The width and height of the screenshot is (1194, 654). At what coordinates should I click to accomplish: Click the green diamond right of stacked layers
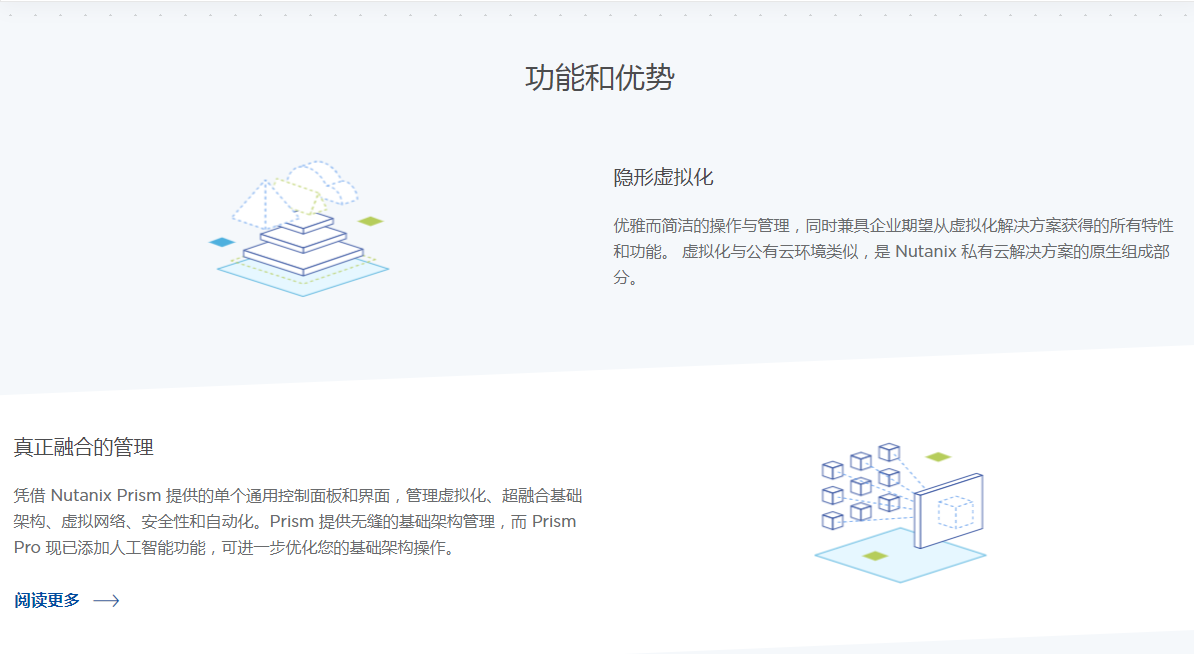(x=371, y=221)
